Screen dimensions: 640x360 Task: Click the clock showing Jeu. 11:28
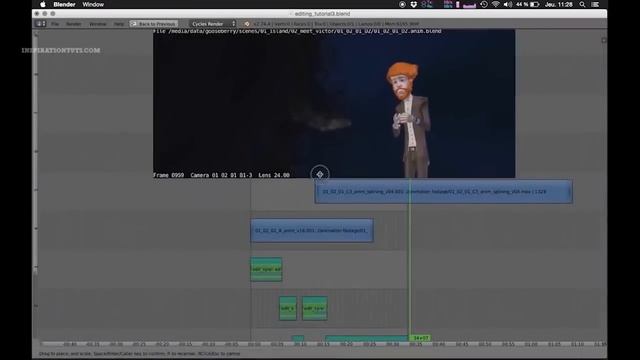pyautogui.click(x=559, y=4)
